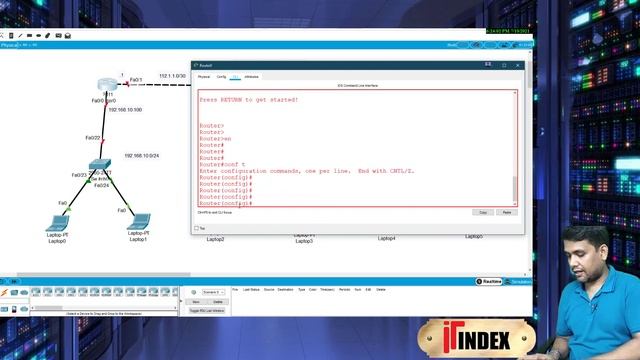Click the 192.168.10.0/24 note label

click(142, 156)
